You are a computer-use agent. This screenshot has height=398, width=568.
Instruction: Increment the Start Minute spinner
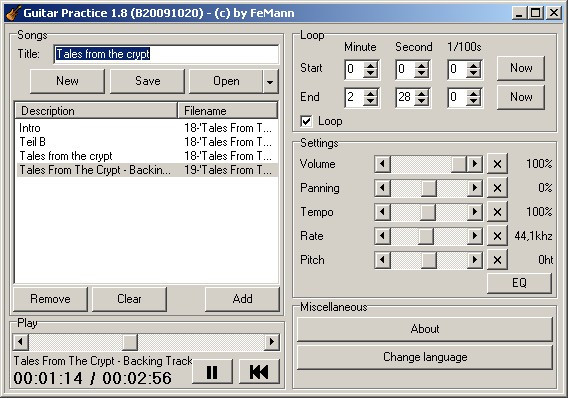(x=370, y=65)
